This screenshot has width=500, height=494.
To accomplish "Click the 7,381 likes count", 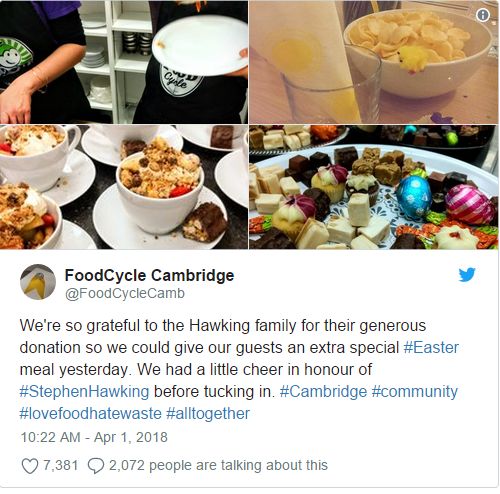I will pos(61,465).
